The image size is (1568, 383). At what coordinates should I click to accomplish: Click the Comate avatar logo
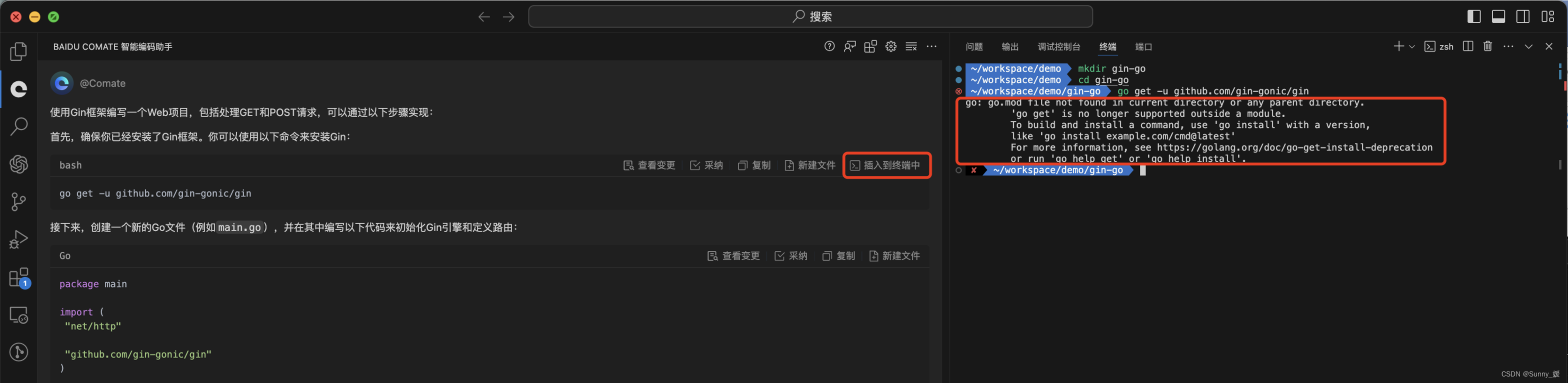(x=62, y=83)
